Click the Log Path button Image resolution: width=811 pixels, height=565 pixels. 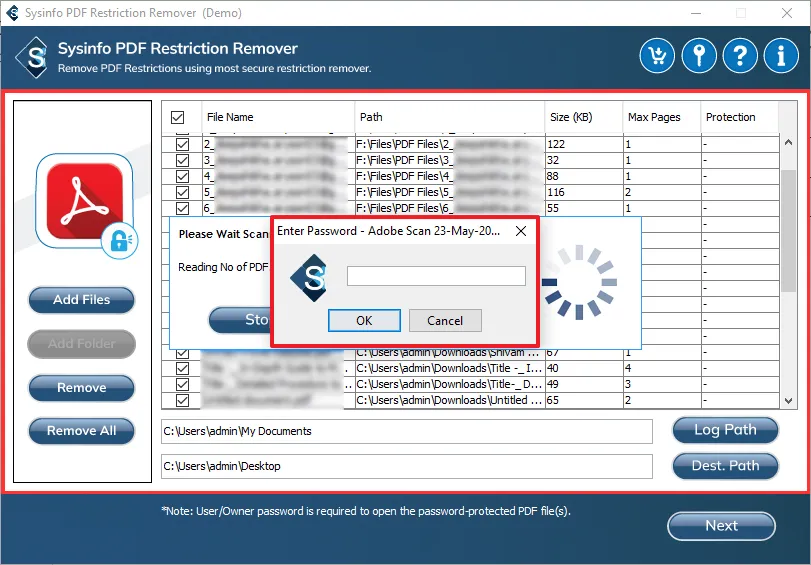click(x=725, y=430)
